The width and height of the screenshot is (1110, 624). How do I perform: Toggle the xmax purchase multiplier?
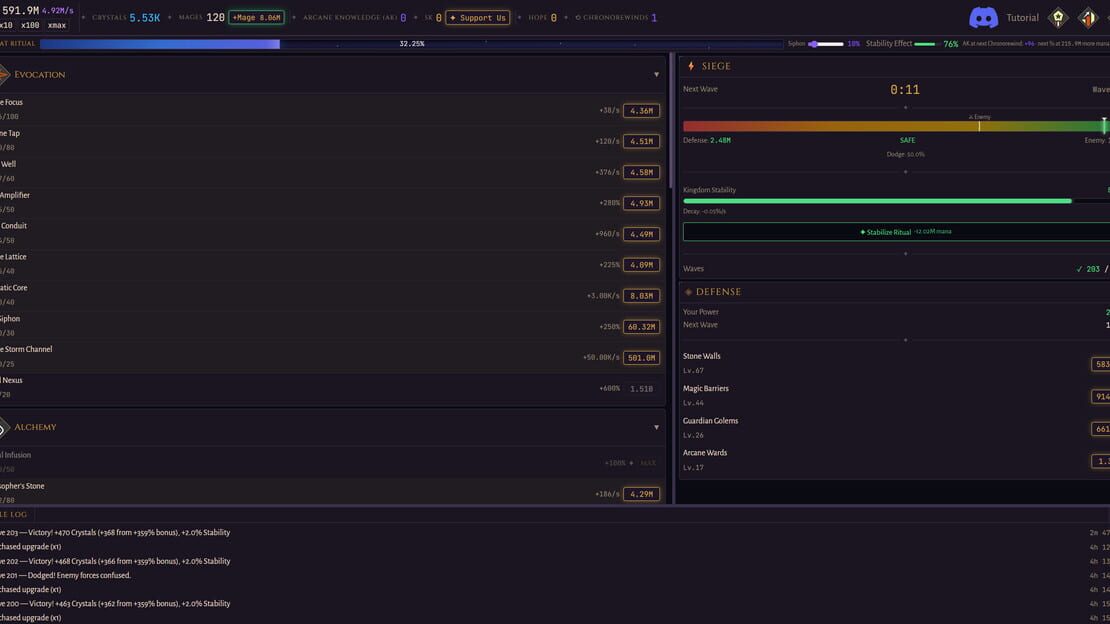[x=57, y=25]
